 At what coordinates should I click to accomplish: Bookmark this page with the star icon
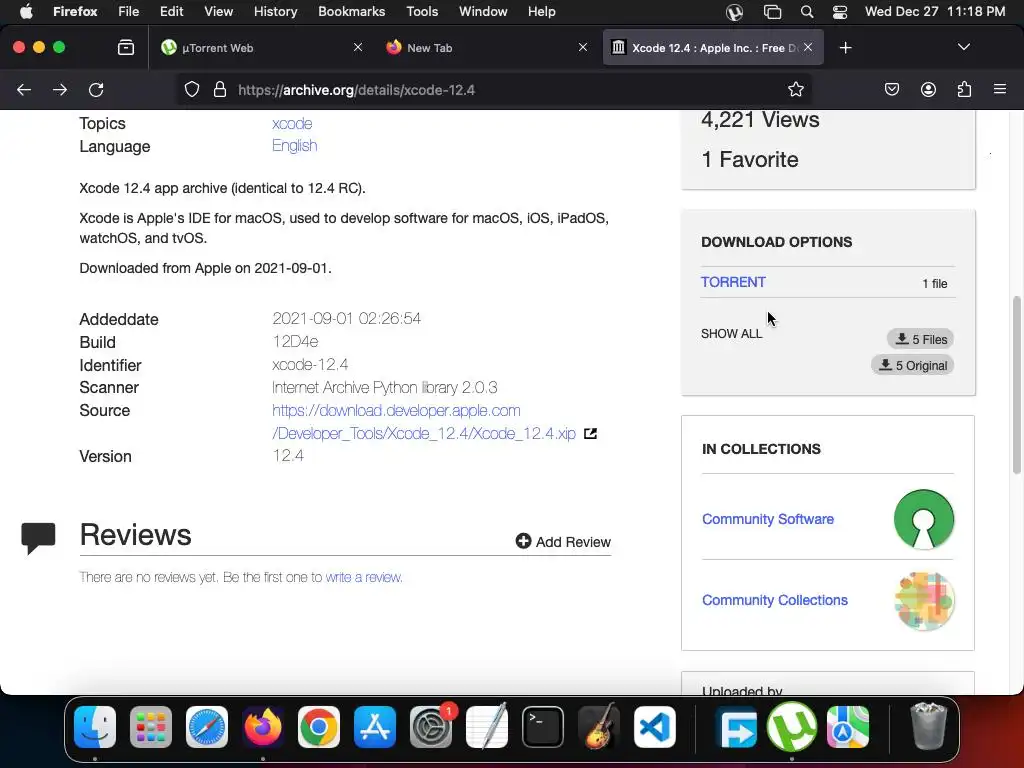coord(795,89)
